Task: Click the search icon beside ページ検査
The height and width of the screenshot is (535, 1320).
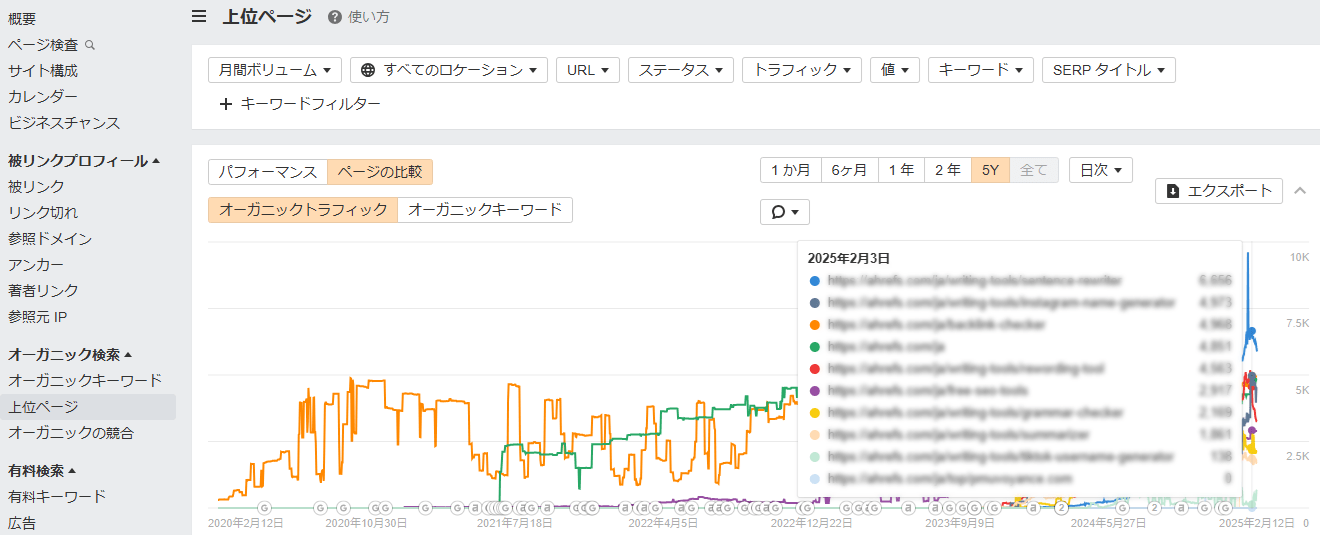Action: click(x=91, y=45)
